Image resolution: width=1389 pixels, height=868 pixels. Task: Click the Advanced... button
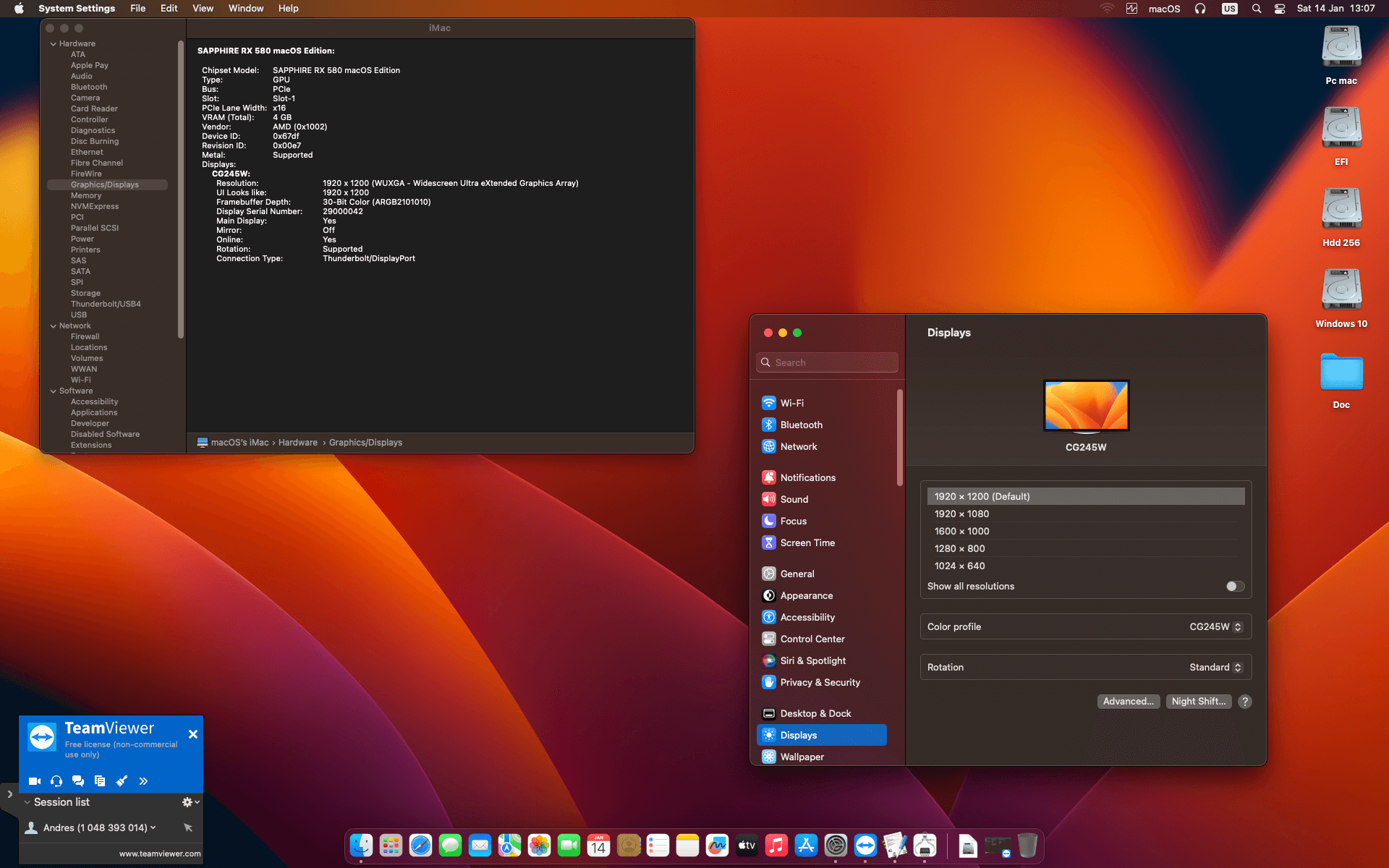tap(1128, 701)
